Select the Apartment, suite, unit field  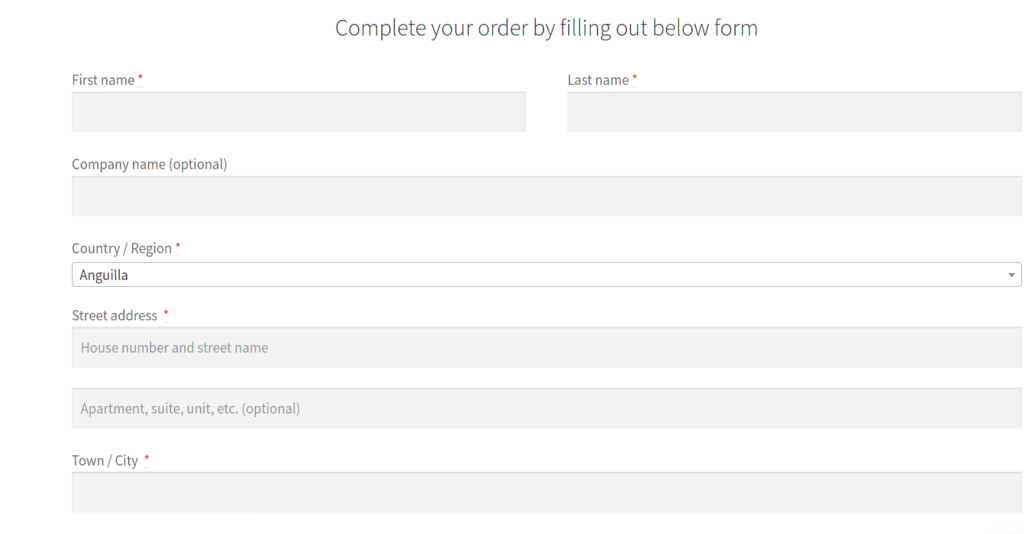(x=546, y=408)
